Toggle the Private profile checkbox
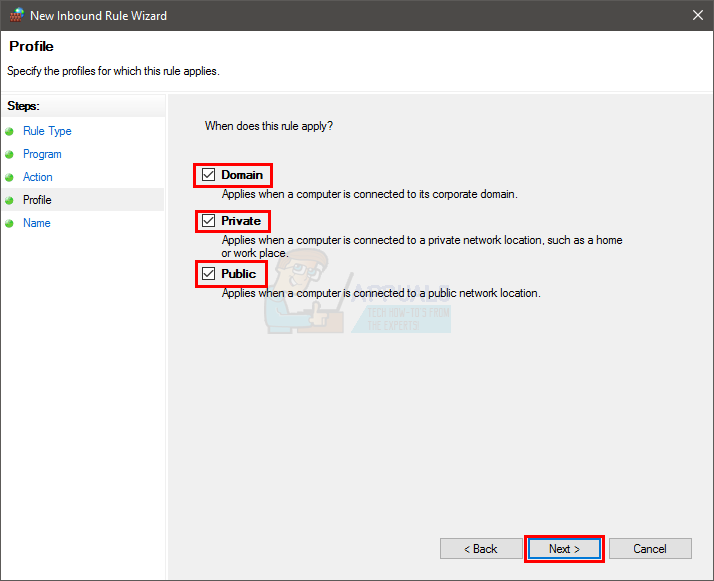 (209, 221)
